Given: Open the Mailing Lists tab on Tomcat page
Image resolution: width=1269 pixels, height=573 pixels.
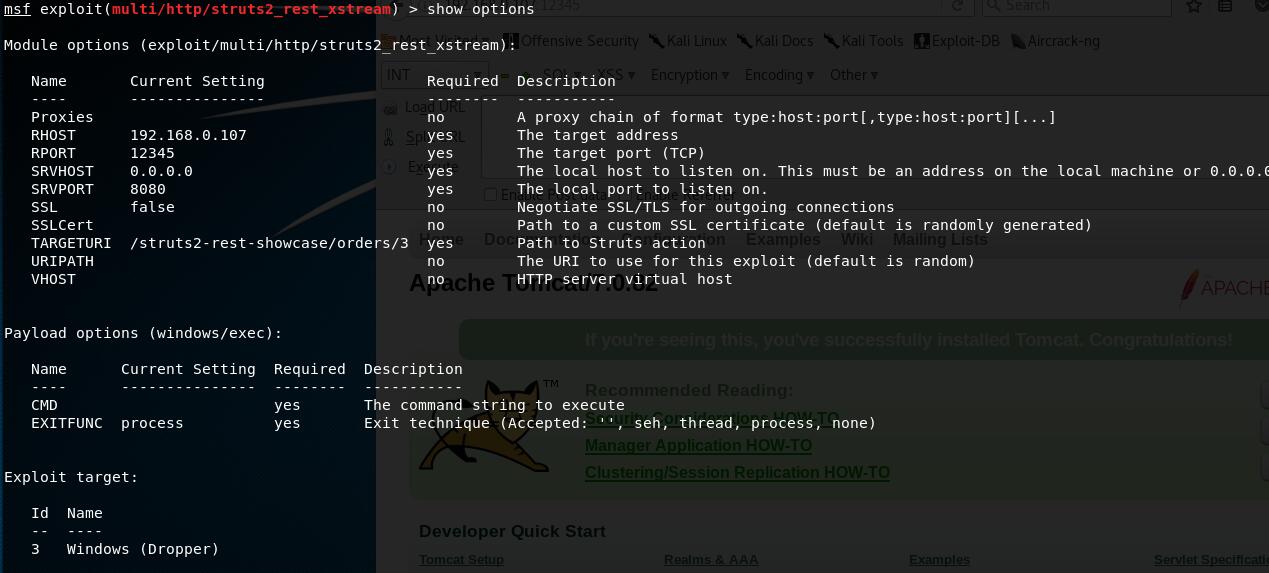Looking at the screenshot, I should [940, 240].
